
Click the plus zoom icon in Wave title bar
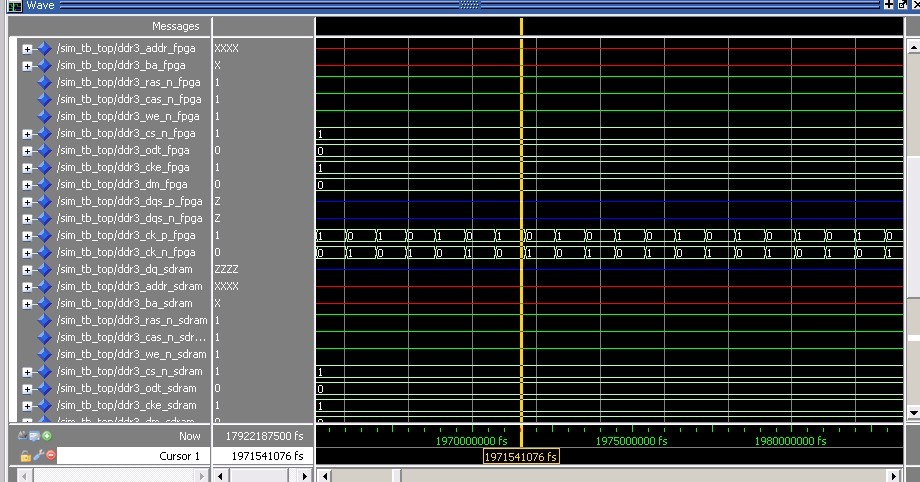[x=889, y=6]
